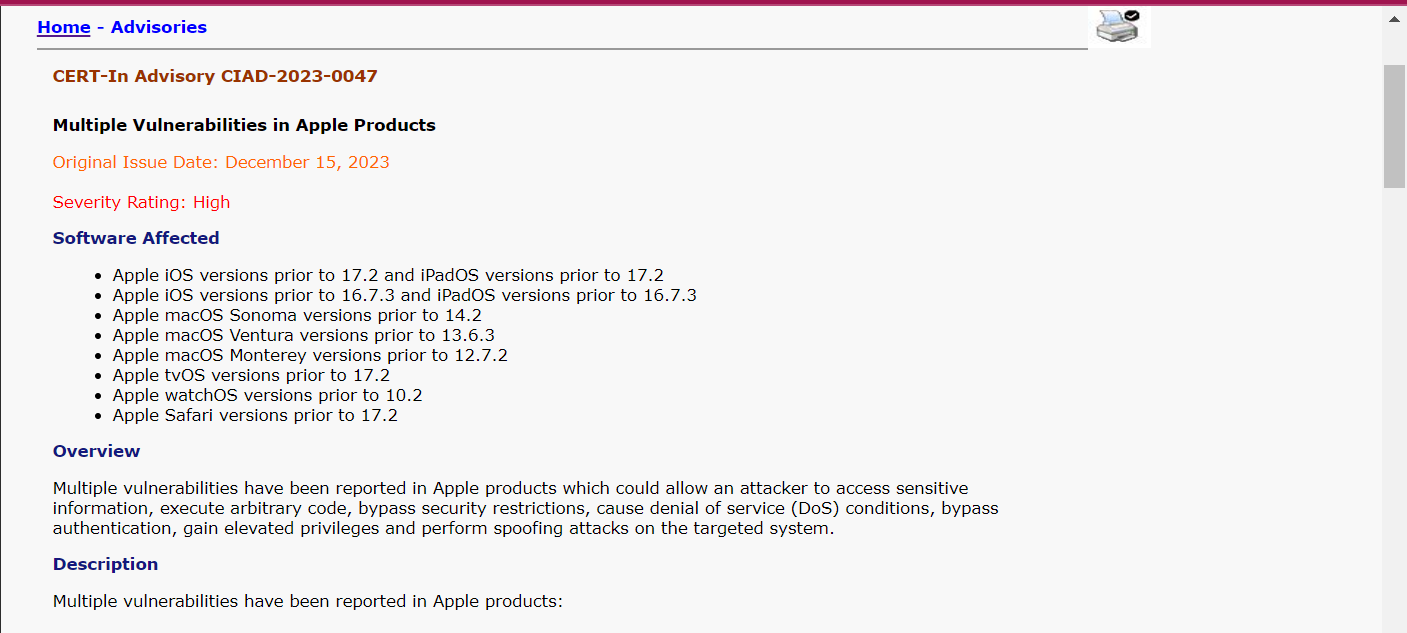Click the Apple tvOS list item
This screenshot has height=633, width=1407.
coord(251,375)
